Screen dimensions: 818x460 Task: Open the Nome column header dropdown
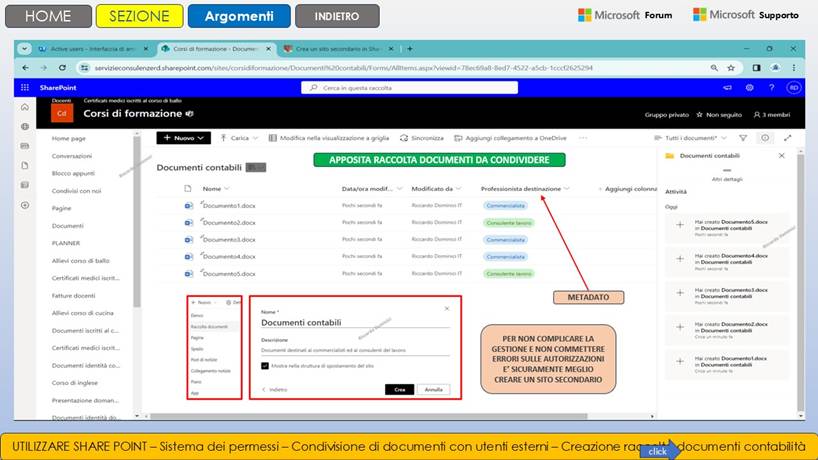(216, 188)
